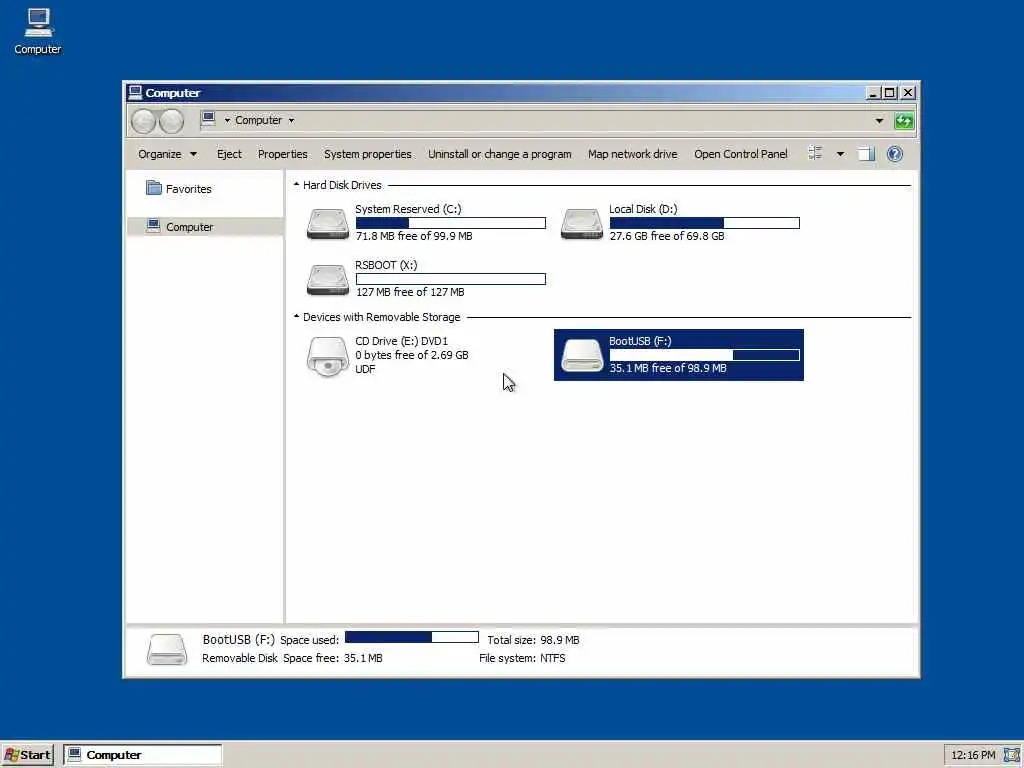Minimize the Computer window
The image size is (1024, 768).
872,93
